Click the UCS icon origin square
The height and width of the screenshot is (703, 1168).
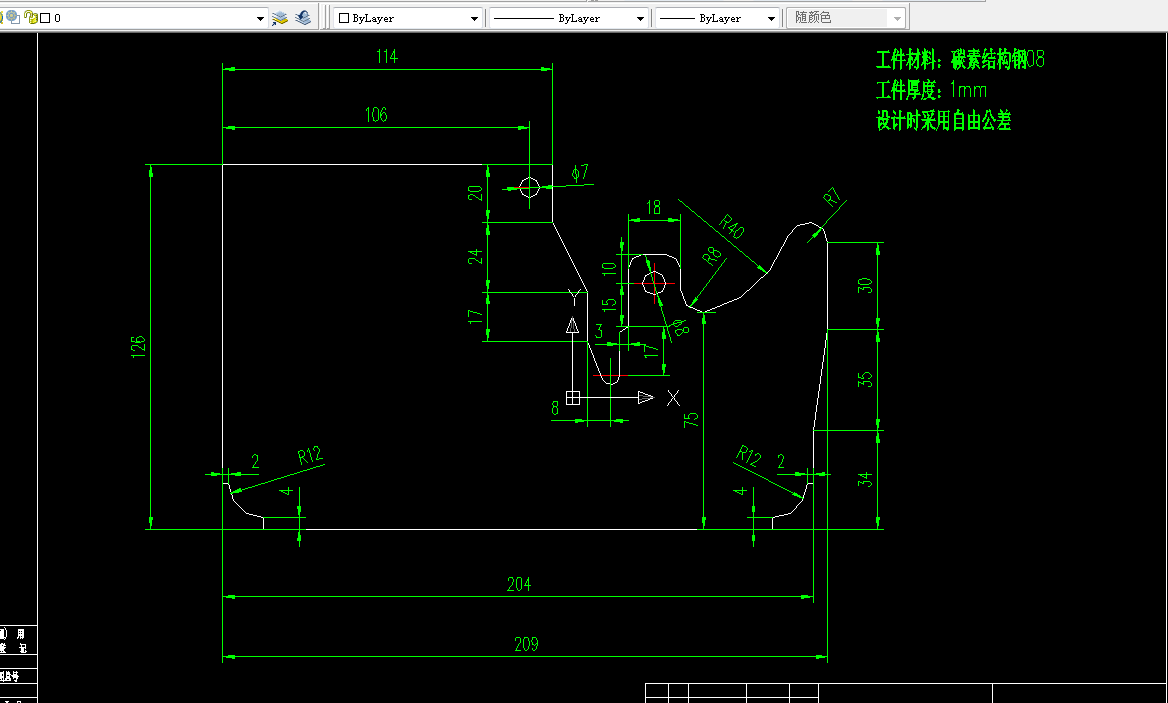click(x=573, y=398)
